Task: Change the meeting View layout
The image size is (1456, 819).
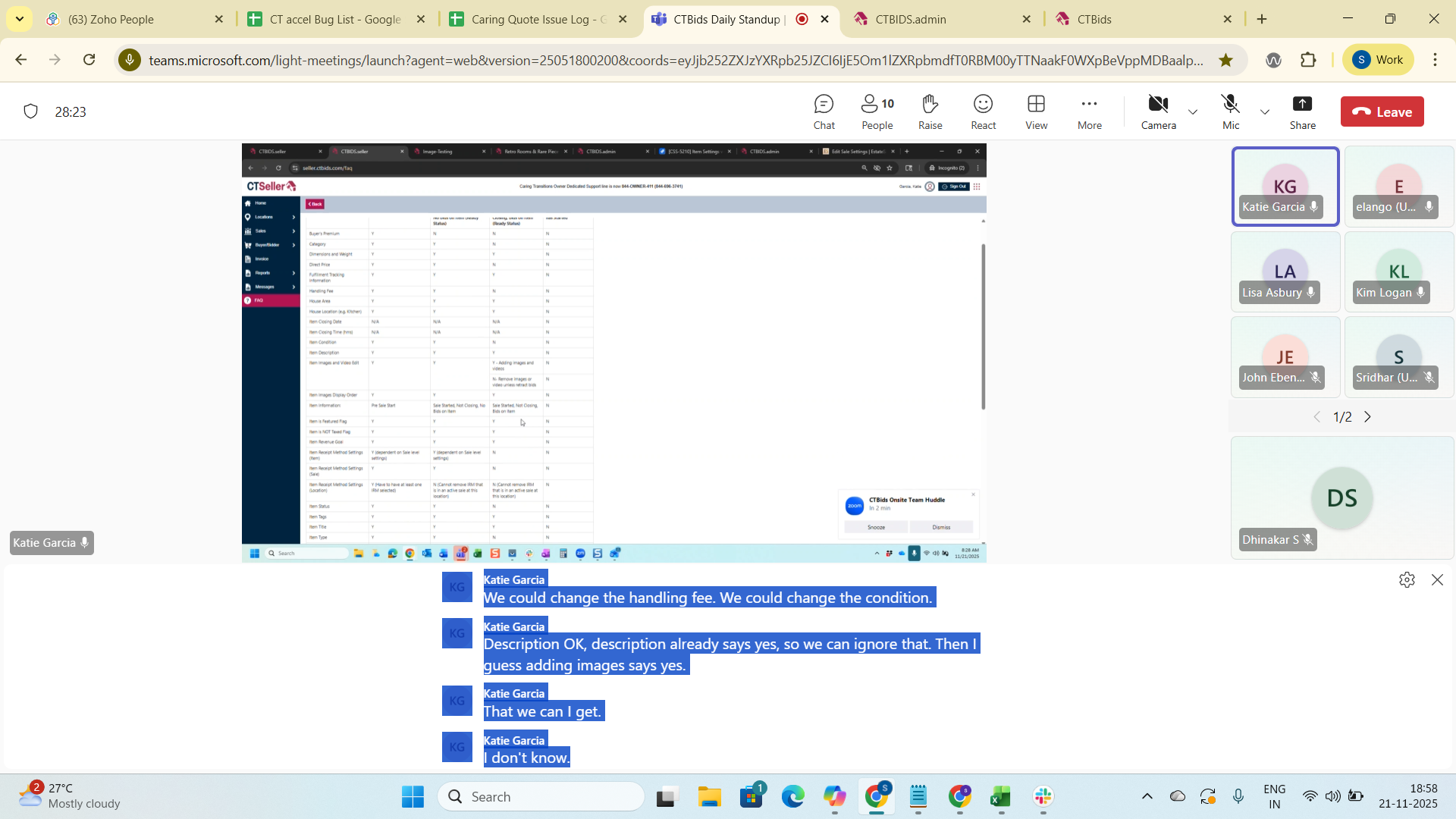Action: tap(1036, 111)
